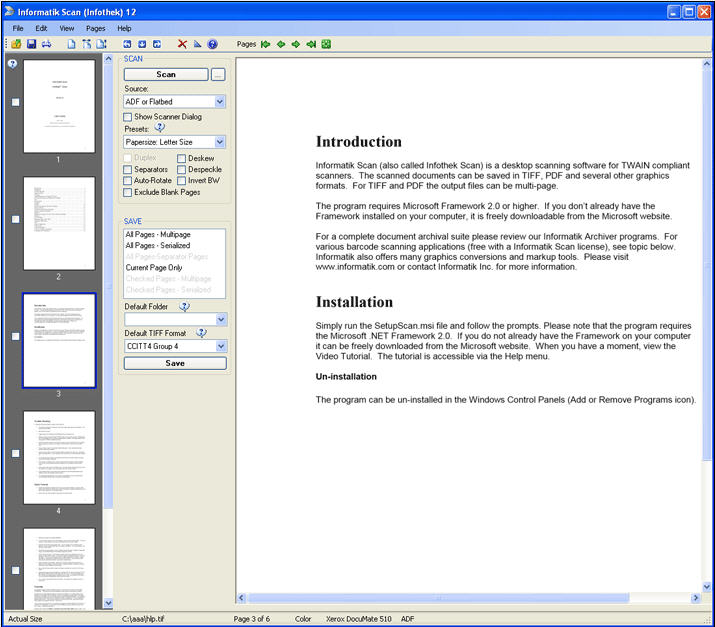This screenshot has width=715, height=627.
Task: Open the Pages menu
Action: click(x=95, y=28)
